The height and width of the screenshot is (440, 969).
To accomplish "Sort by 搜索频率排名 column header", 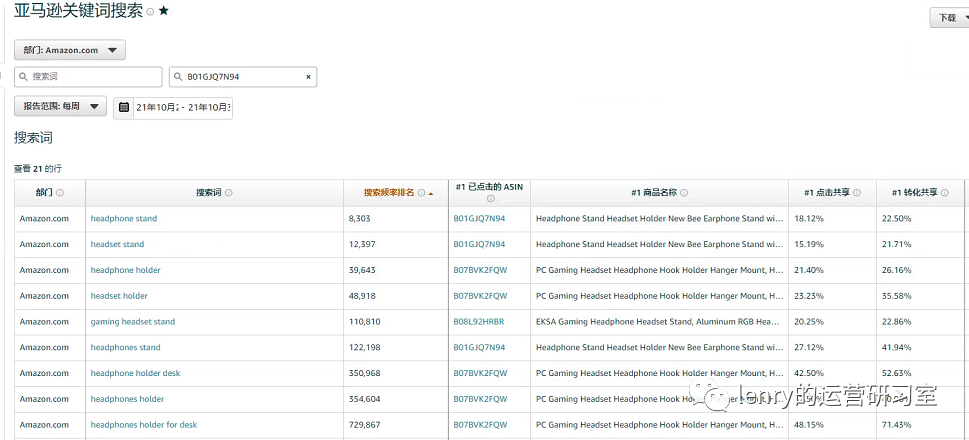I will [x=389, y=193].
